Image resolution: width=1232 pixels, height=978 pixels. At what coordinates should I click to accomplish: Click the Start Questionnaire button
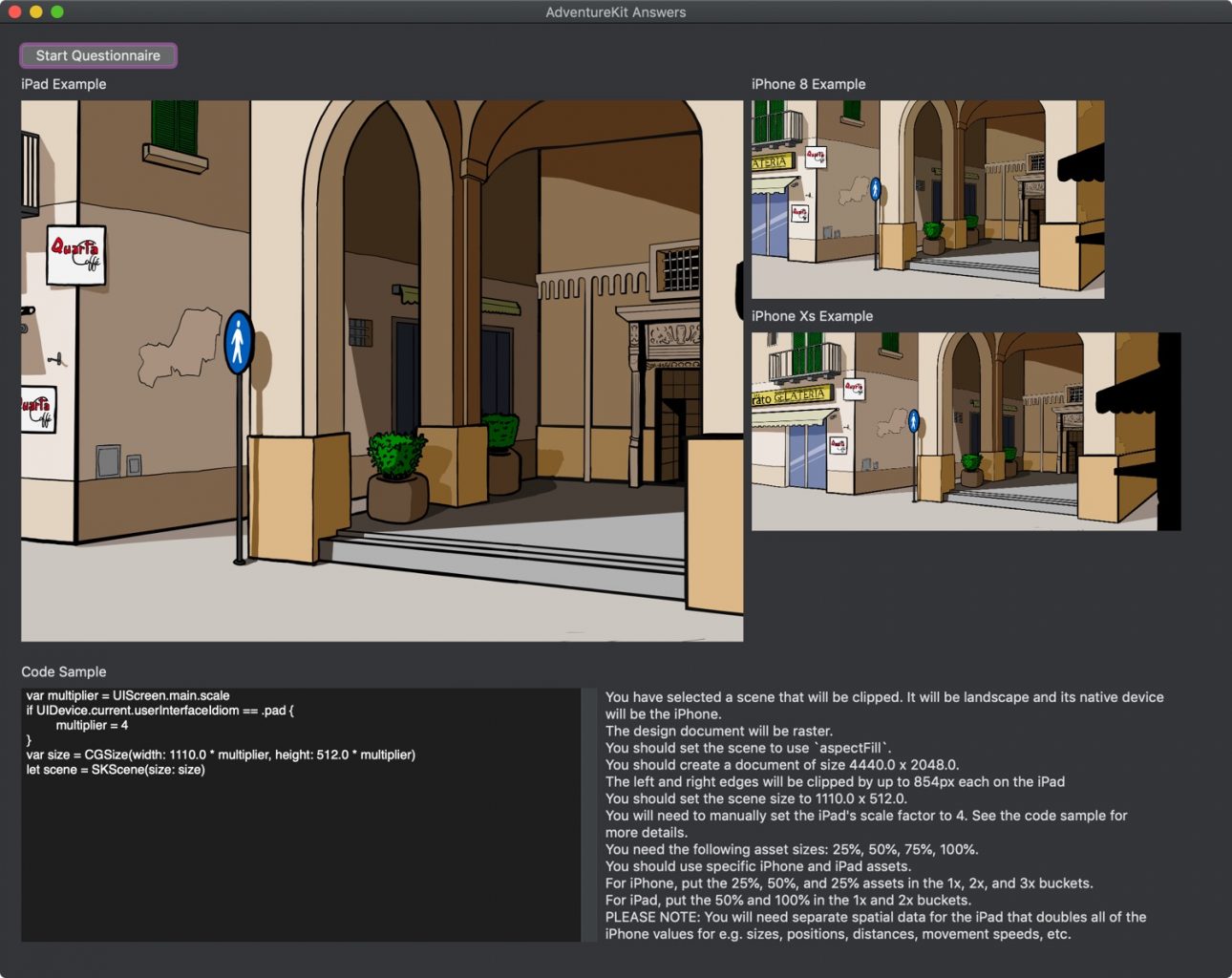[x=98, y=55]
